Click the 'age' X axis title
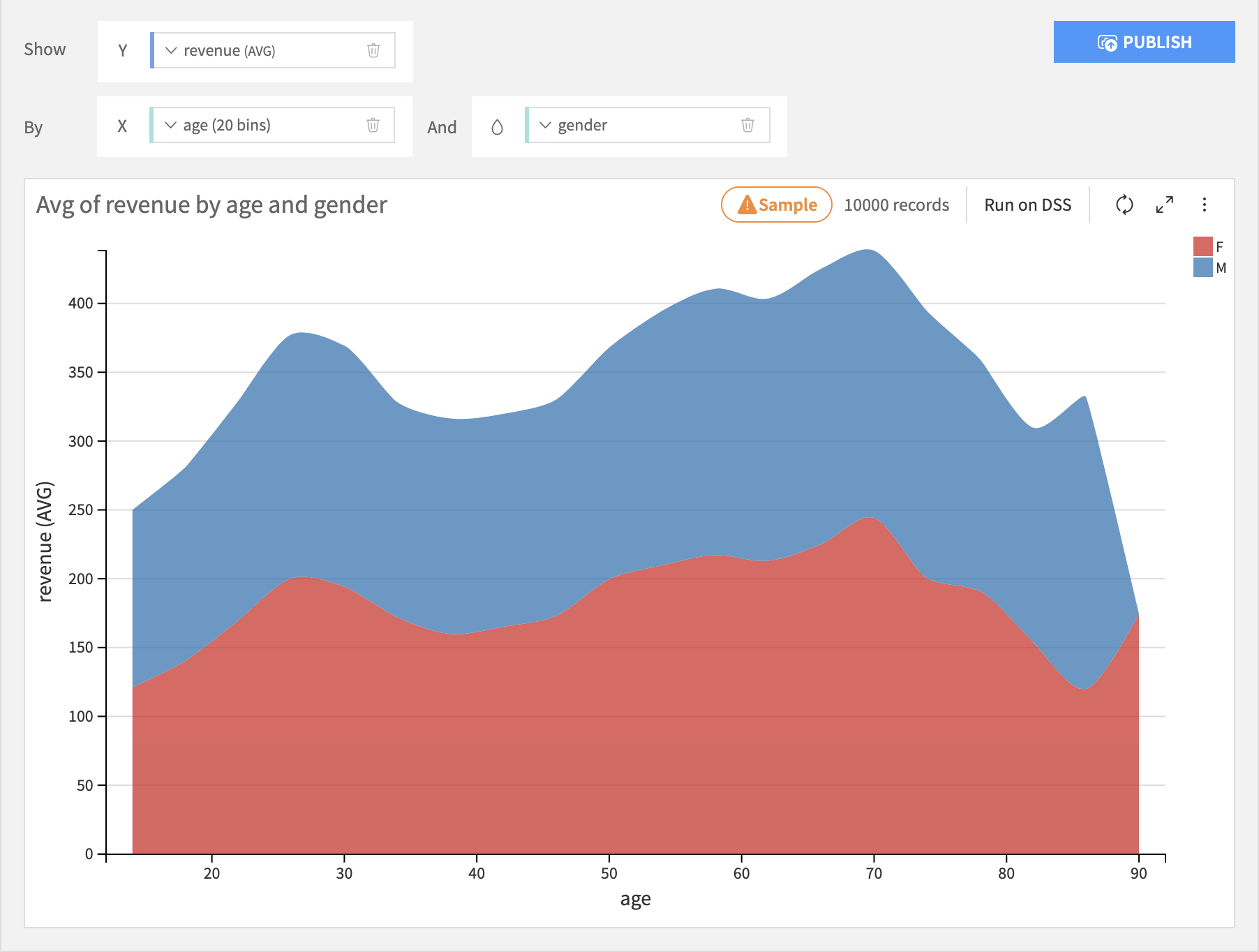Screen dimensions: 1259x952 point(635,899)
